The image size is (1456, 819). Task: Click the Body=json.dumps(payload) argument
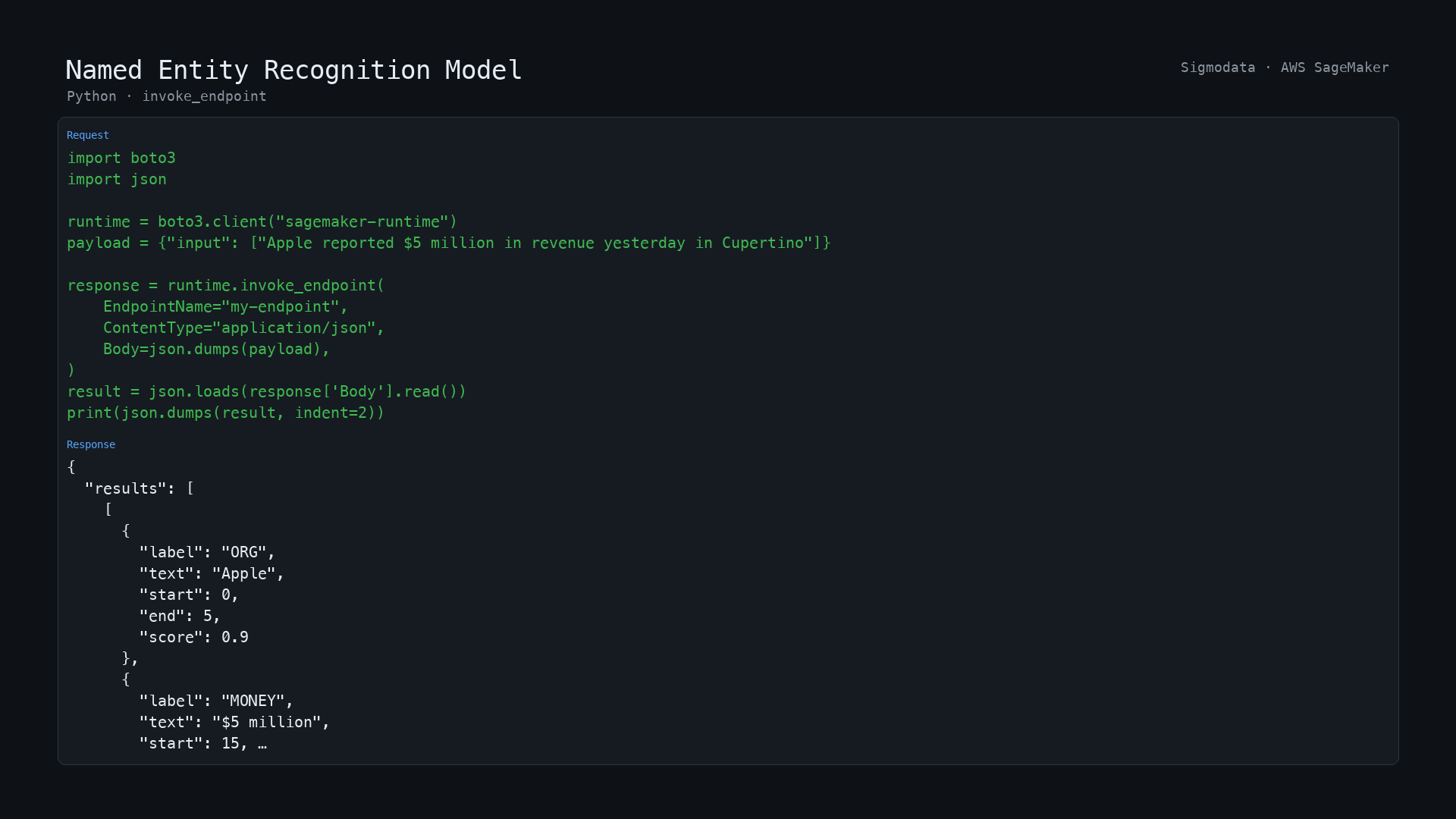pos(217,349)
